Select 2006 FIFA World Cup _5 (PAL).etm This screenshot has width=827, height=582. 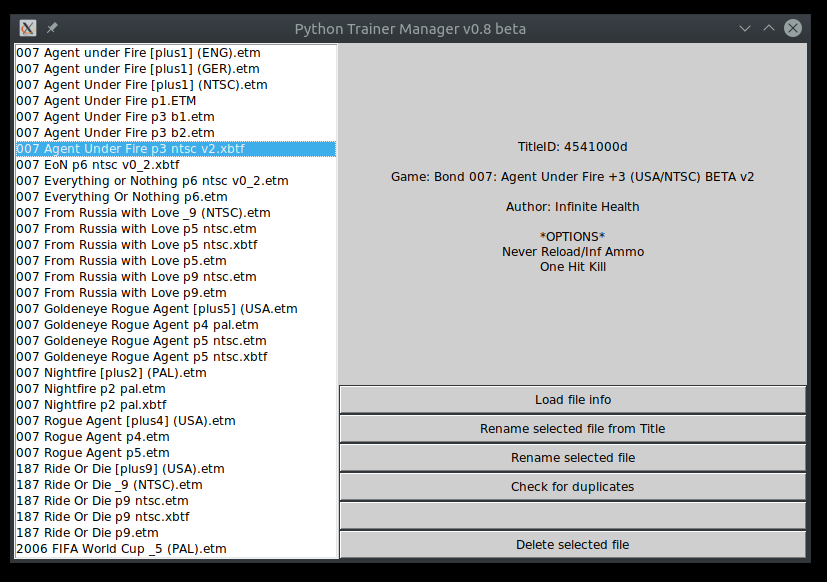[176, 549]
